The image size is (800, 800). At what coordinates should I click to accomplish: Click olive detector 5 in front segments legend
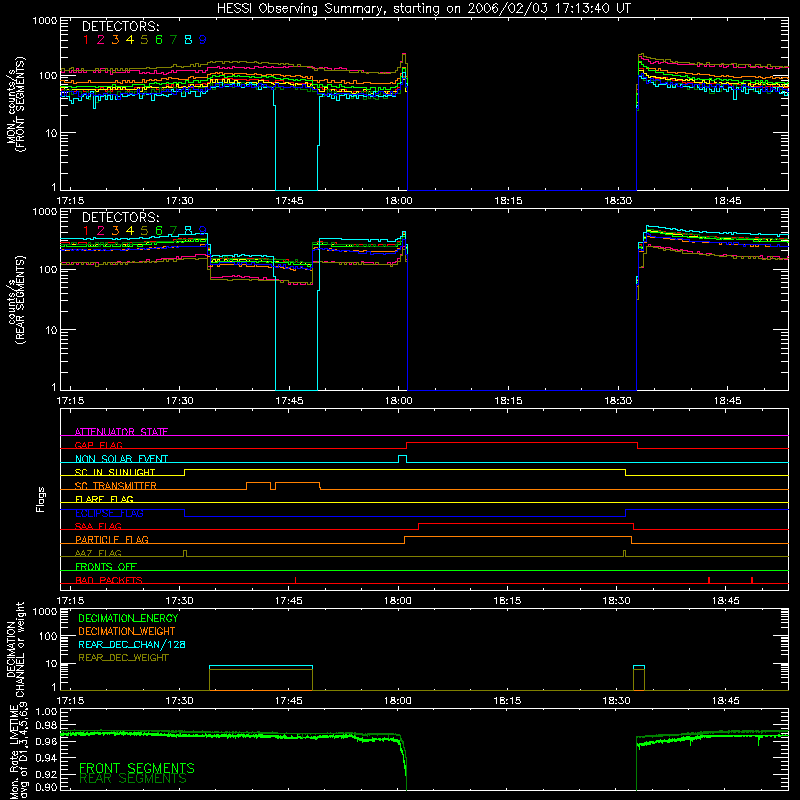click(144, 40)
